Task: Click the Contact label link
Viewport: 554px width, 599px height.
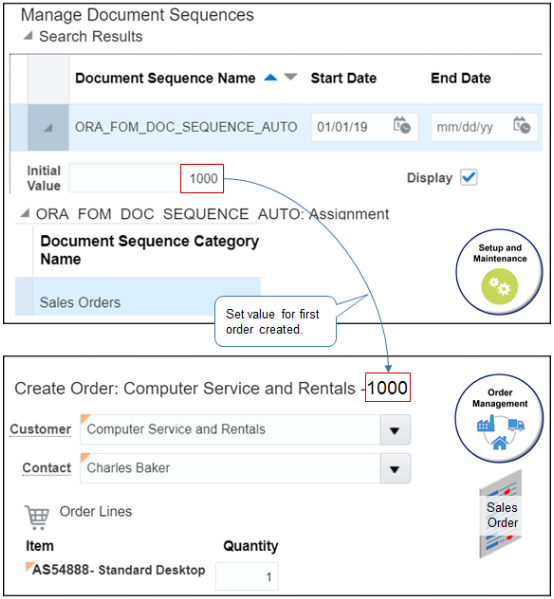Action: click(47, 468)
